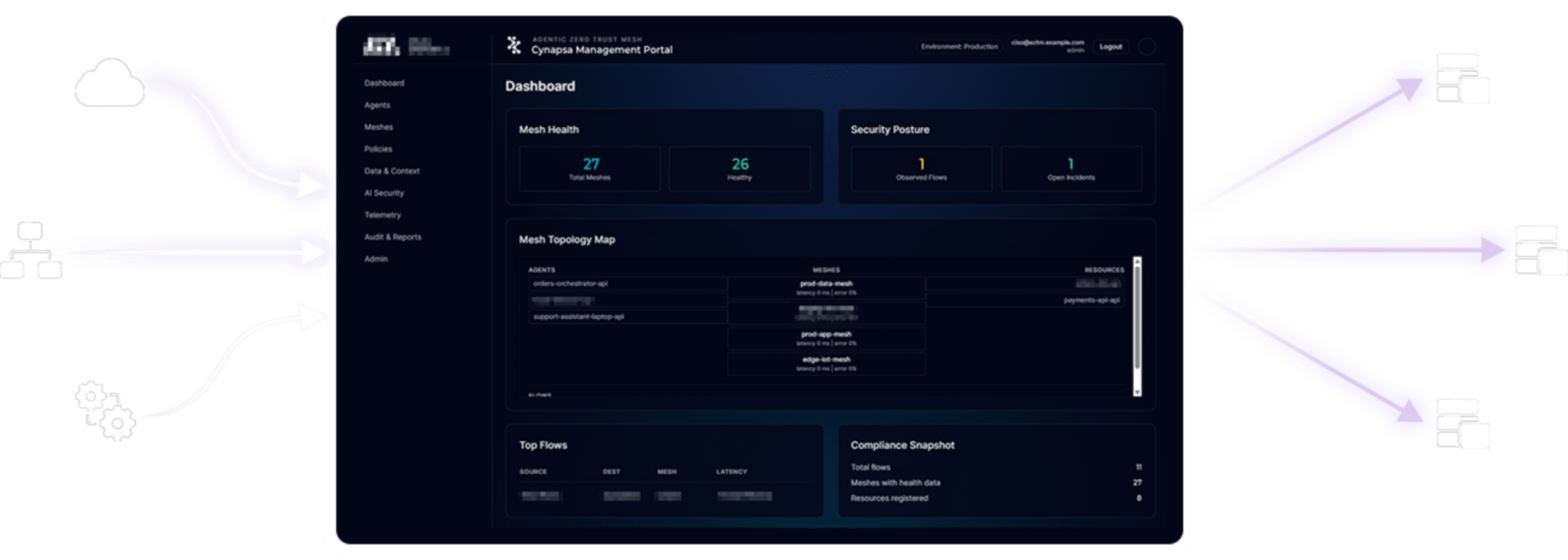Open Data & Context in the sidebar

[x=391, y=171]
